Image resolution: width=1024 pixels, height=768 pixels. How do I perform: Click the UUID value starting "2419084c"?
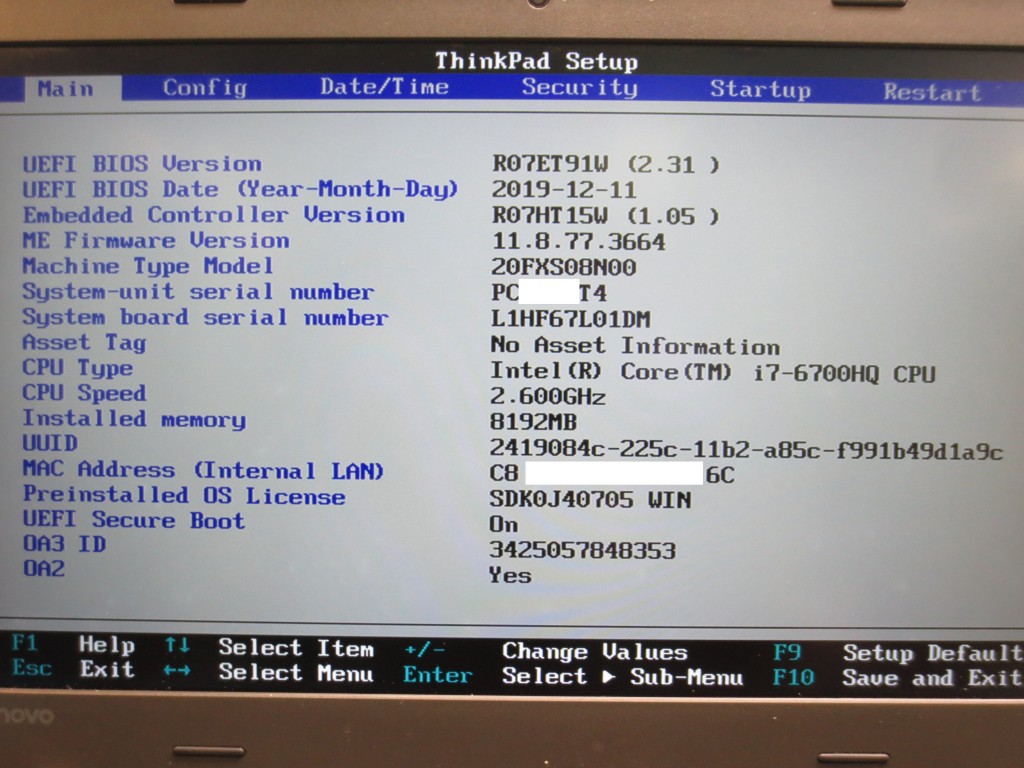(746, 449)
